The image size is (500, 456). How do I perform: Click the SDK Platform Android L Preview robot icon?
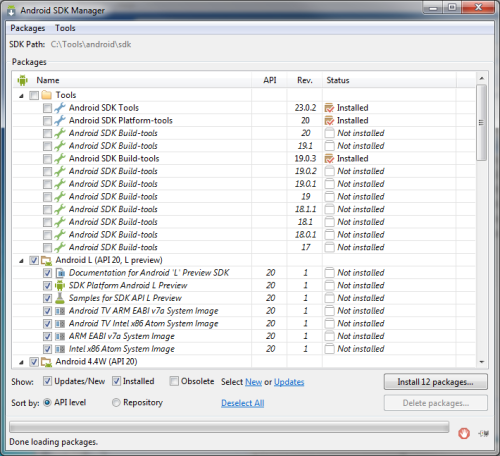click(60, 285)
